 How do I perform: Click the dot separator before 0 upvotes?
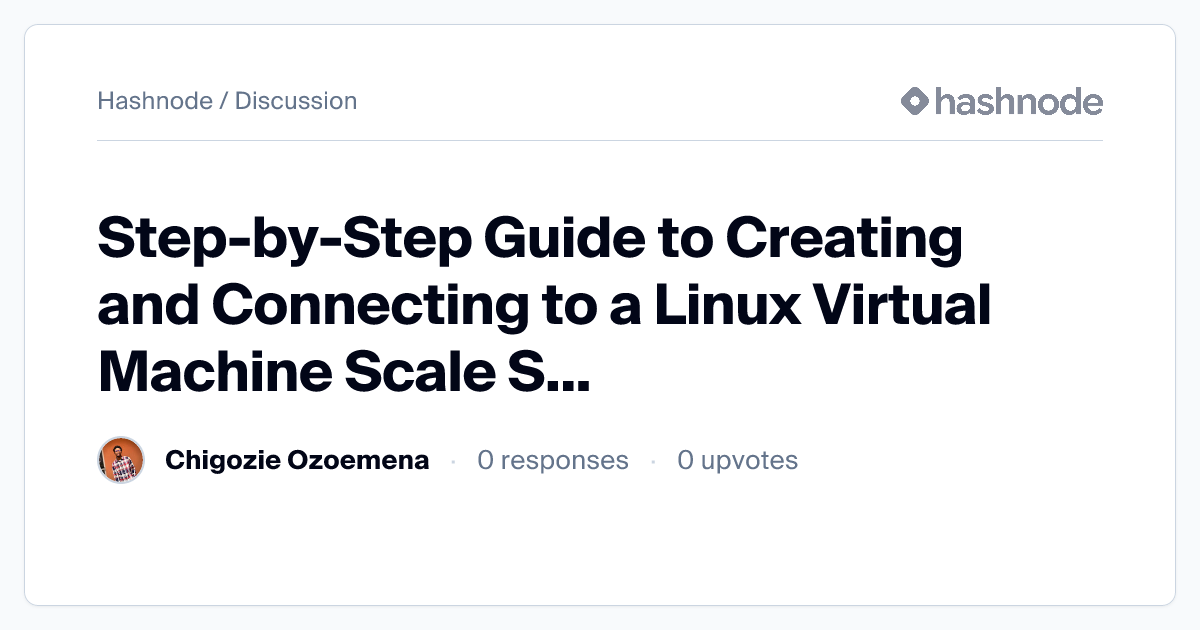click(x=653, y=461)
